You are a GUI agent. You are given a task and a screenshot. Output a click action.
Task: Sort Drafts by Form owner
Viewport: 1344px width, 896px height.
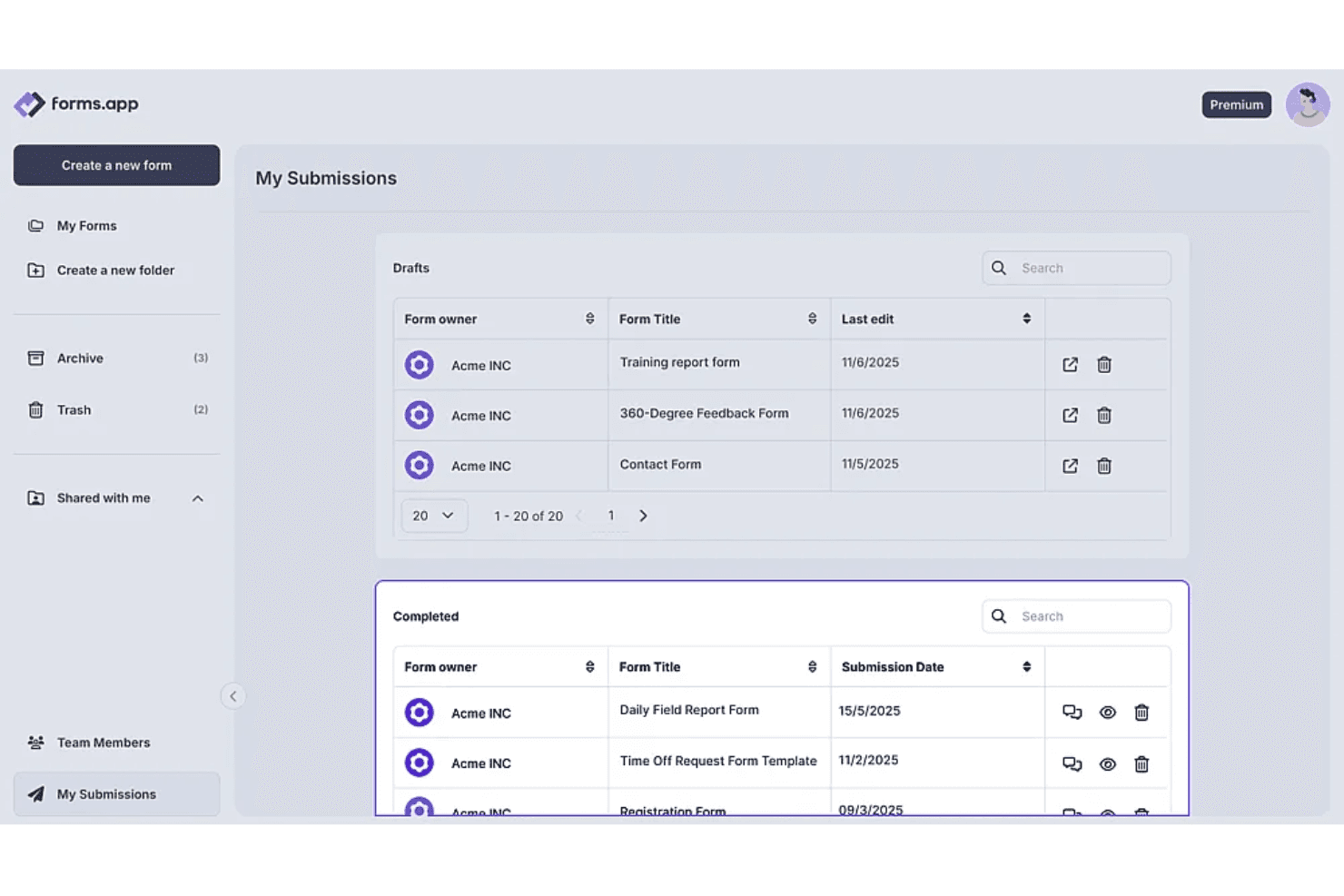(x=590, y=319)
